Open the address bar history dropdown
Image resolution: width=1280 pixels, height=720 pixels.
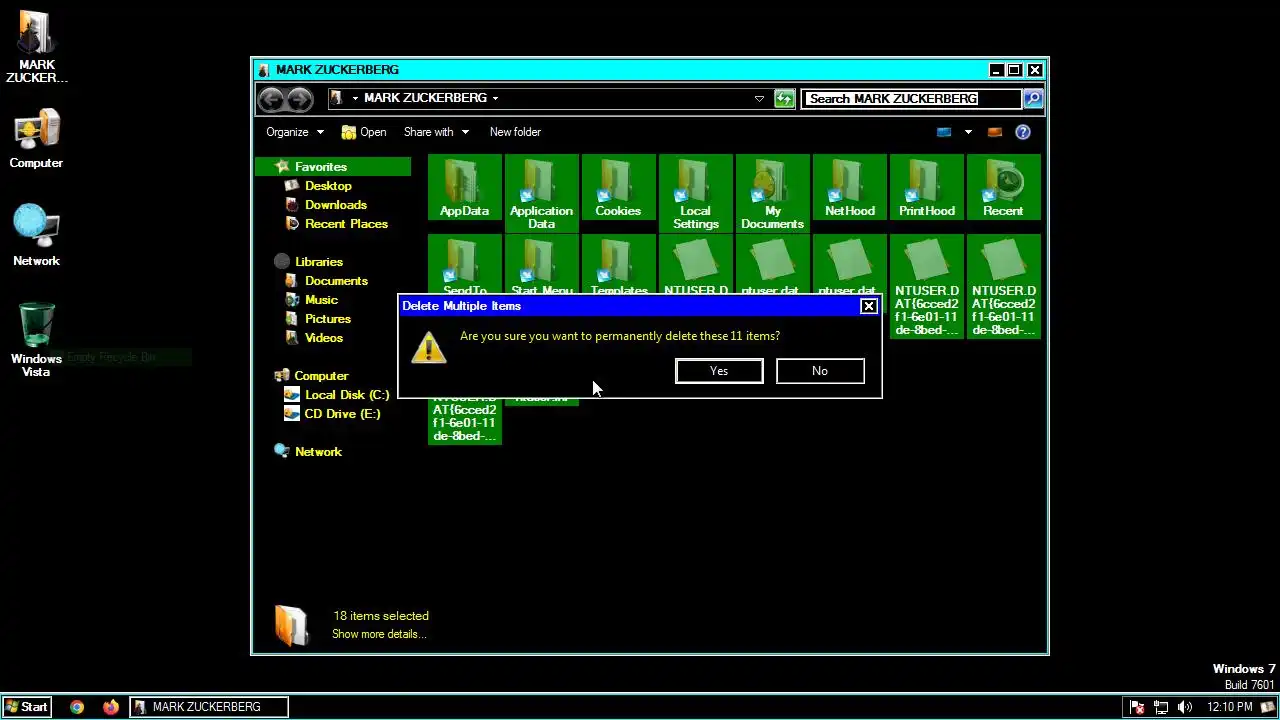click(x=759, y=98)
